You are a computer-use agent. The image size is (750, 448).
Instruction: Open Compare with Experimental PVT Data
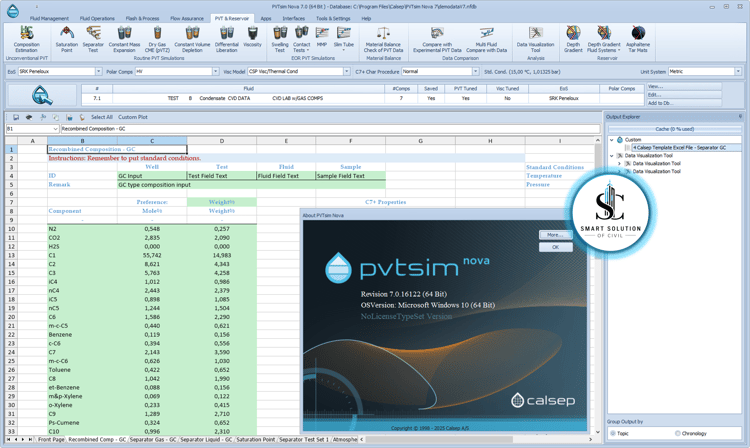point(437,39)
